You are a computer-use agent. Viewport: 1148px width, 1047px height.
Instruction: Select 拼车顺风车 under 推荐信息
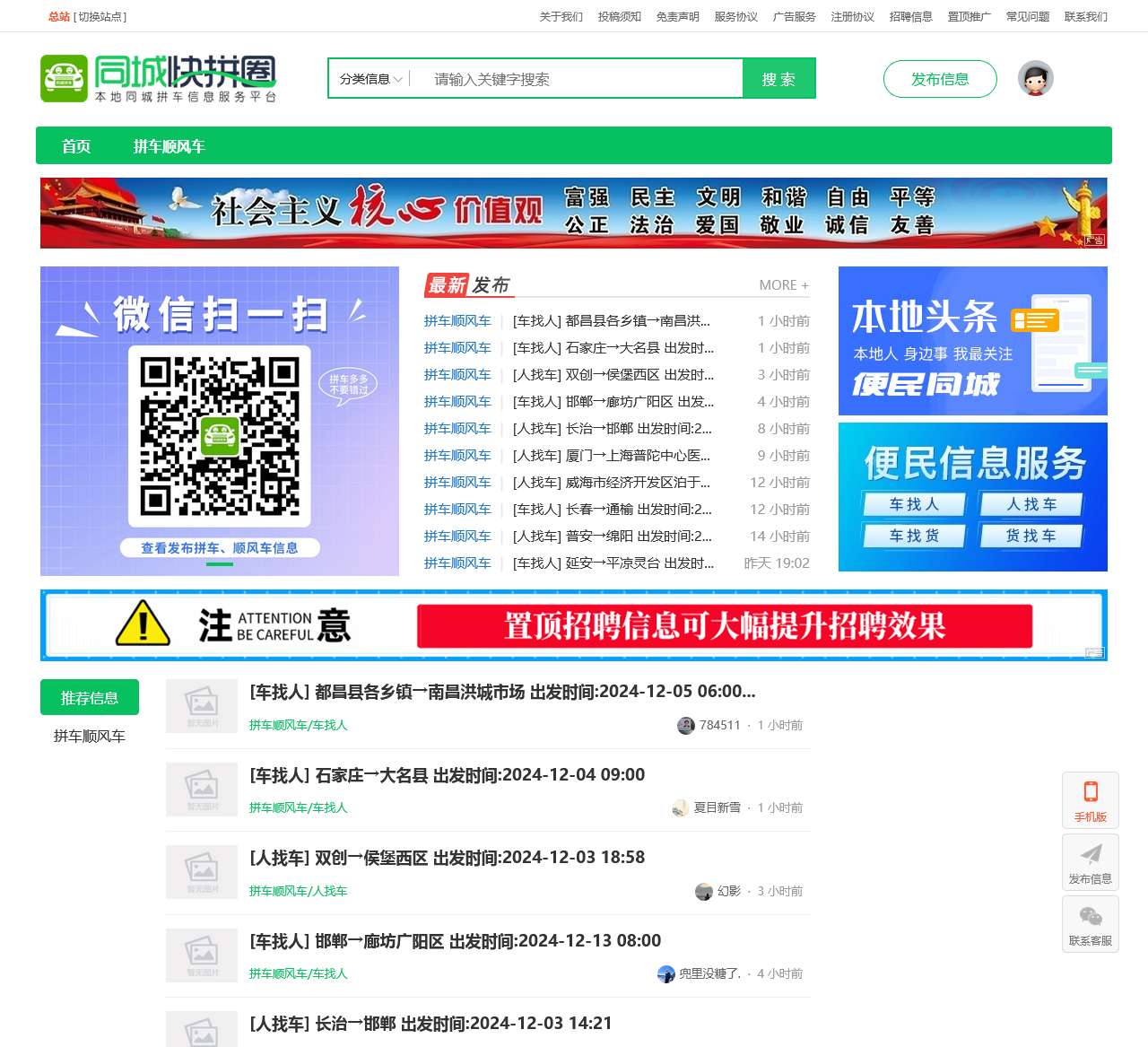[x=90, y=736]
